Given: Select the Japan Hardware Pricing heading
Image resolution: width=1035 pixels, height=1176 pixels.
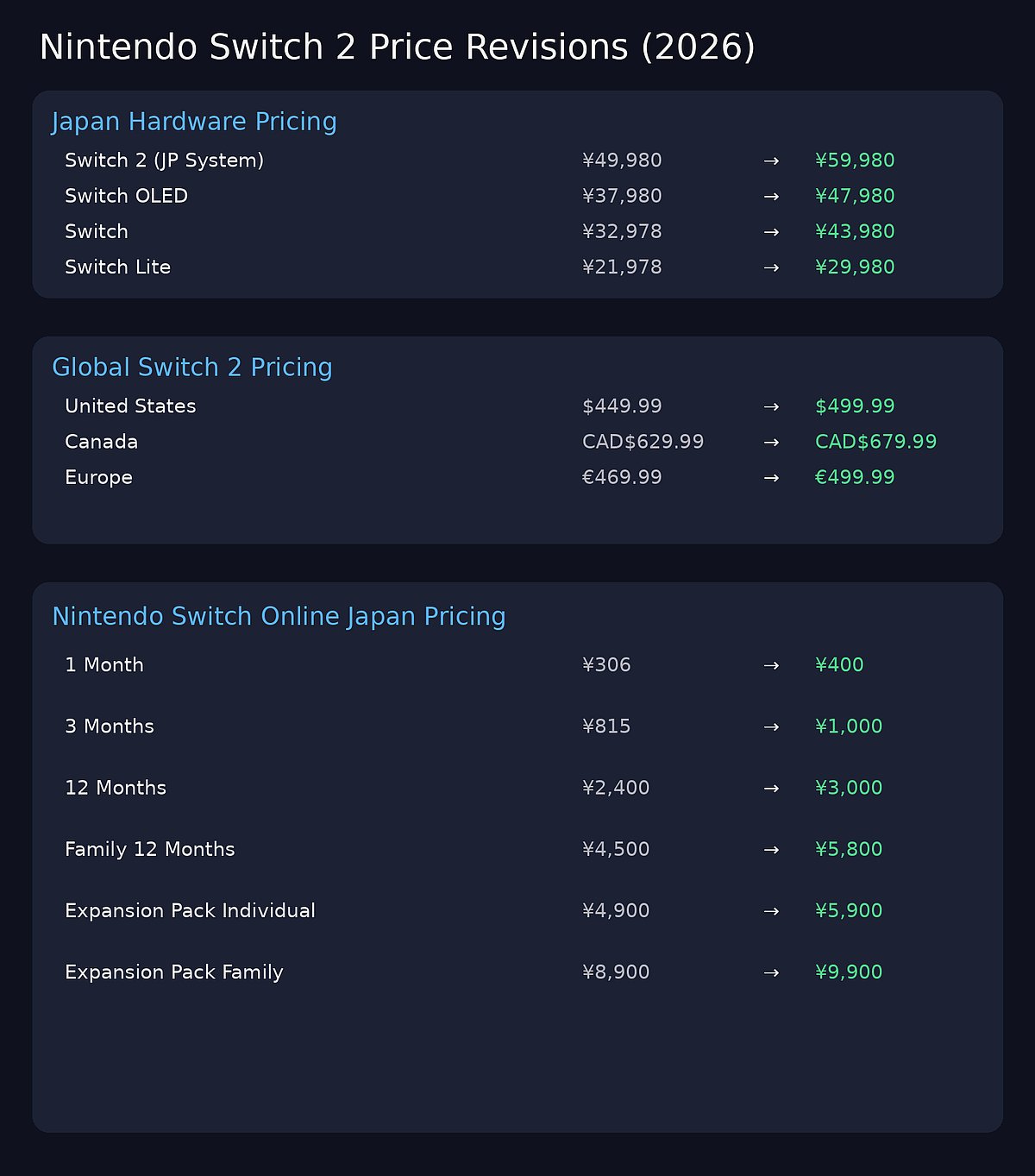Looking at the screenshot, I should pyautogui.click(x=194, y=122).
